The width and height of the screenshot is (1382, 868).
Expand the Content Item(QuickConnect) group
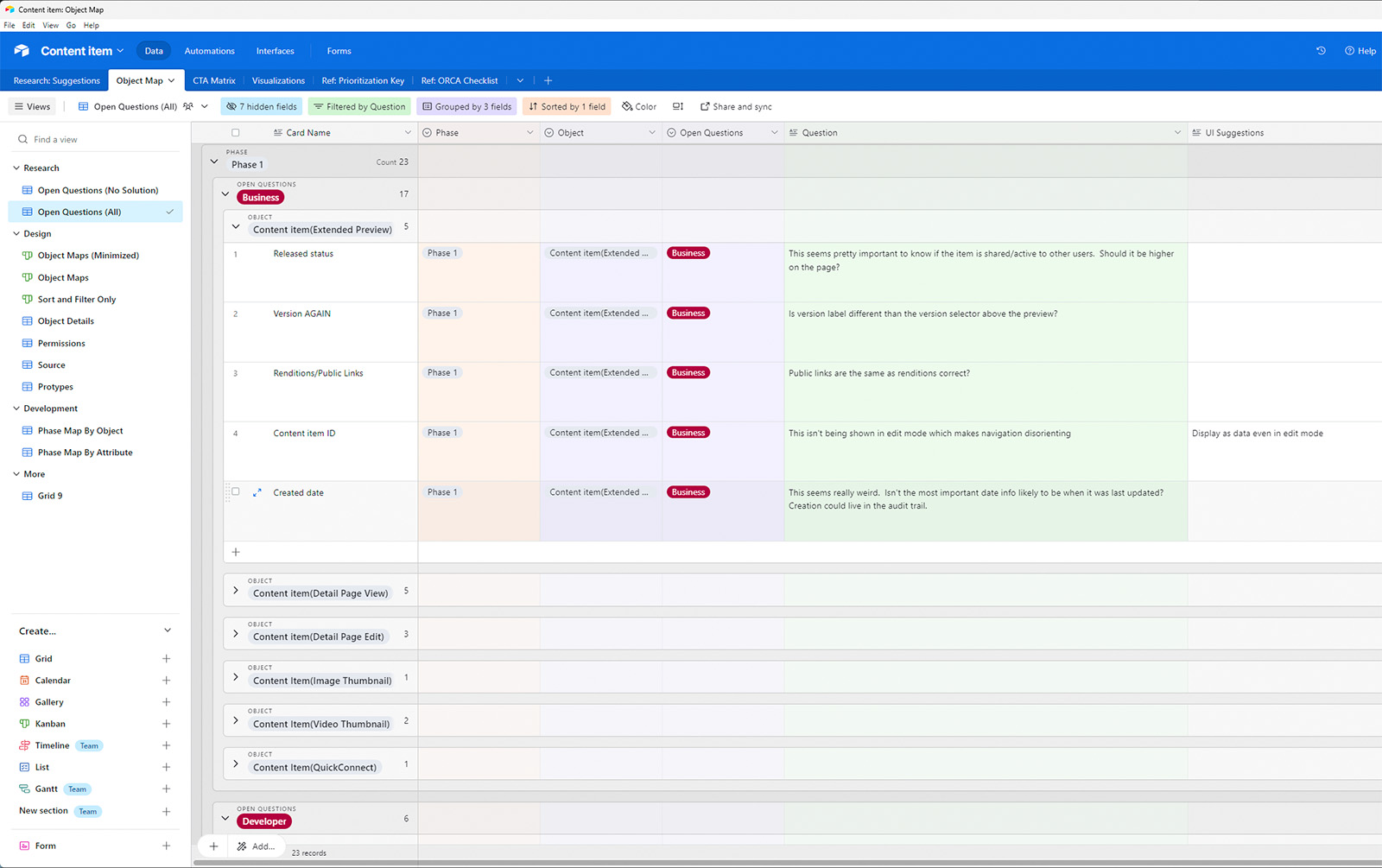[236, 763]
